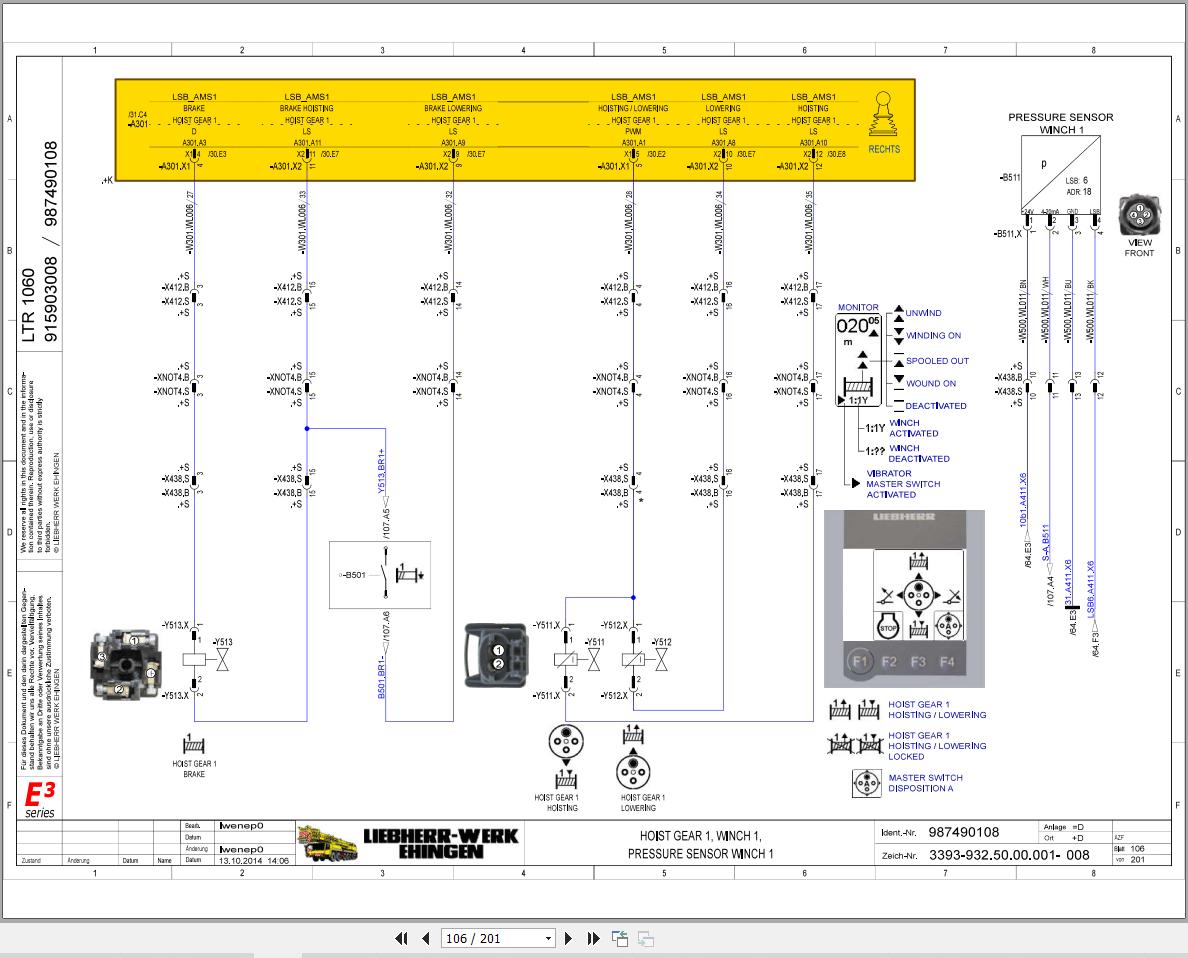This screenshot has width=1188, height=958.
Task: Open the 10b1.A411.X6 reference link
Action: pyautogui.click(x=1023, y=499)
